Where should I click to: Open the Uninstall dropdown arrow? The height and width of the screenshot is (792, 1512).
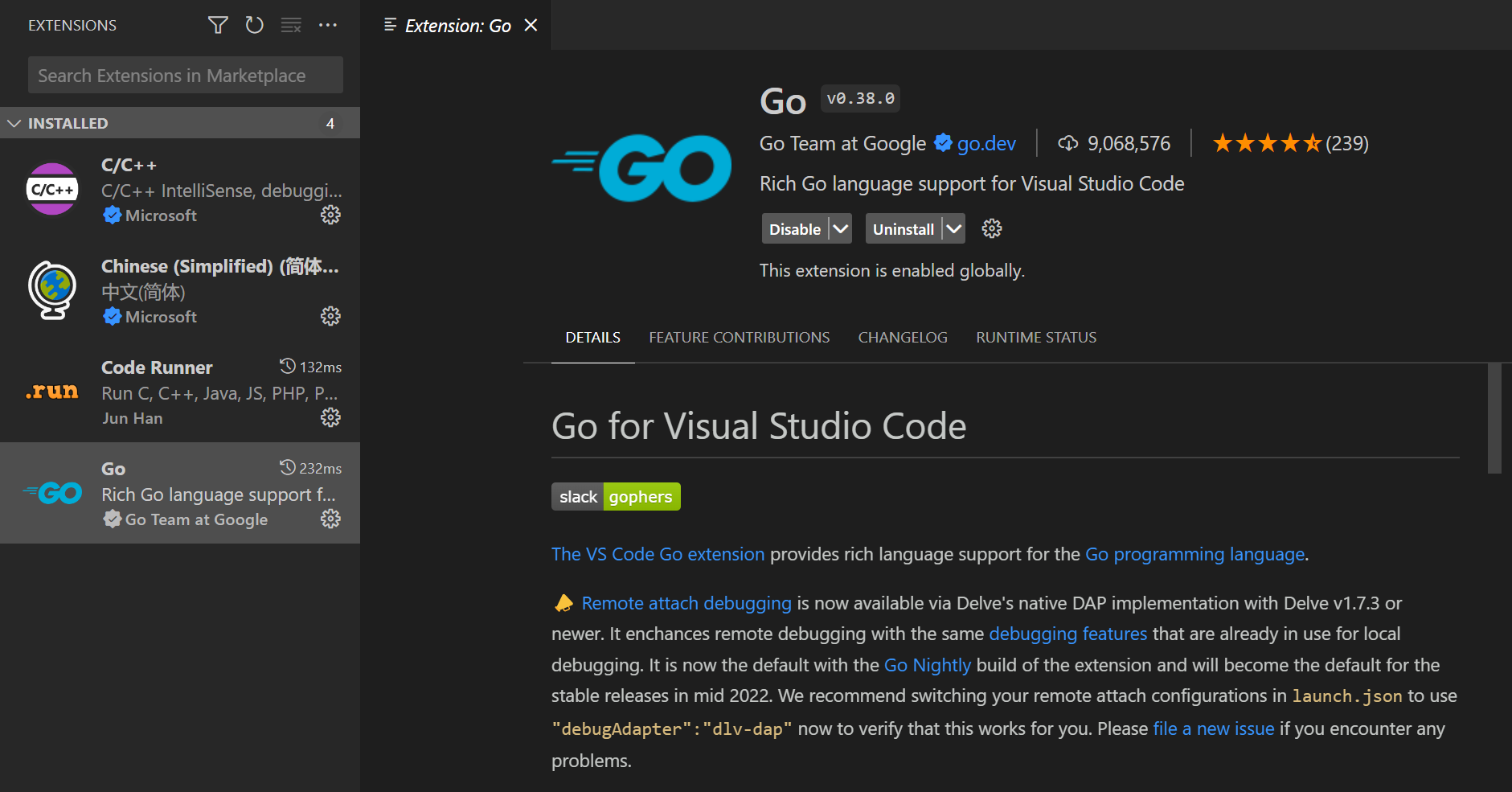tap(953, 229)
